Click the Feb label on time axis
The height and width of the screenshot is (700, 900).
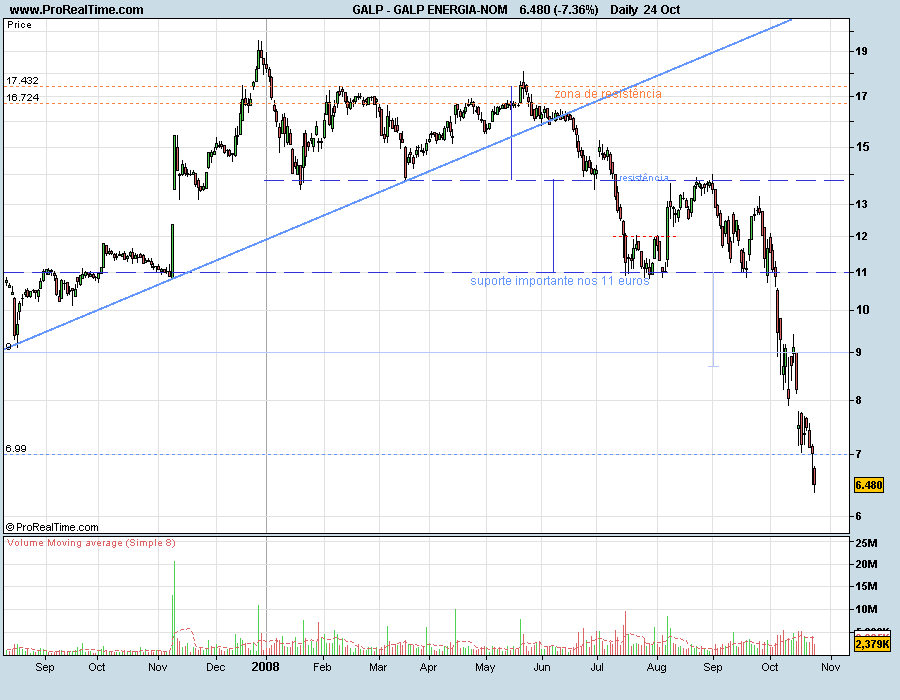click(322, 667)
